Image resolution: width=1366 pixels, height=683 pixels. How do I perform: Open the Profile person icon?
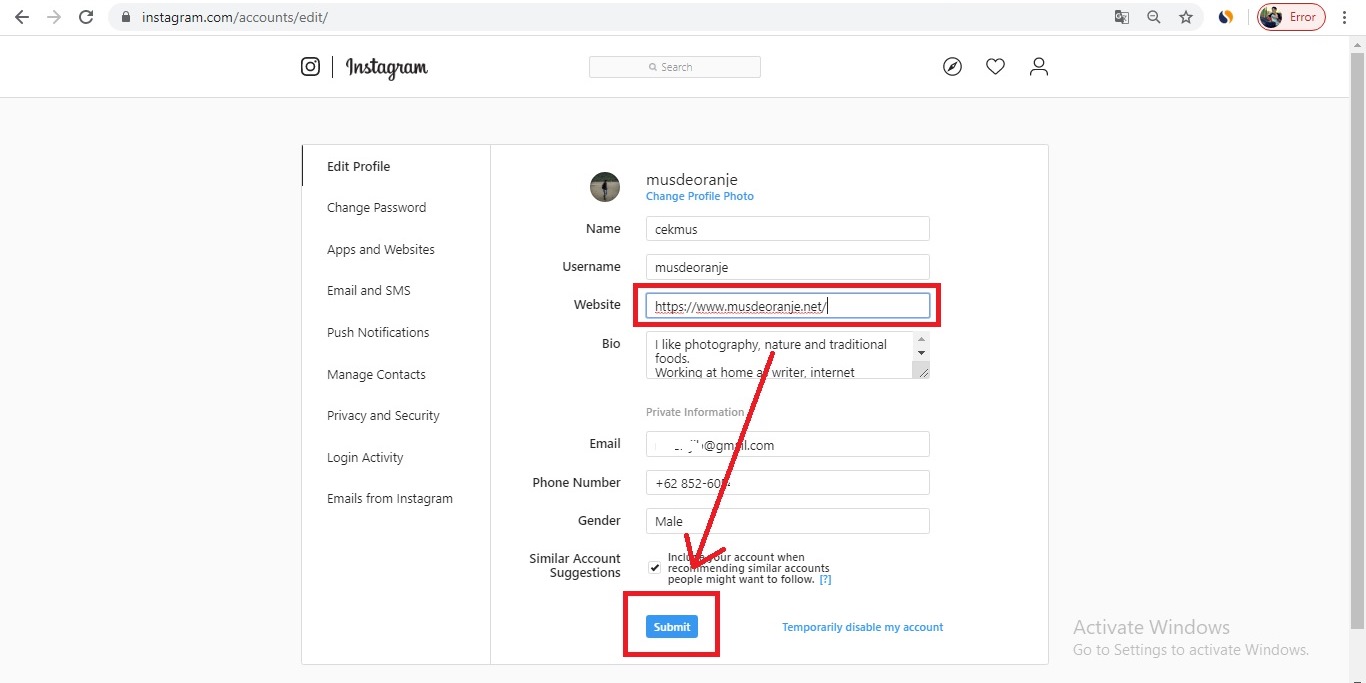tap(1038, 66)
